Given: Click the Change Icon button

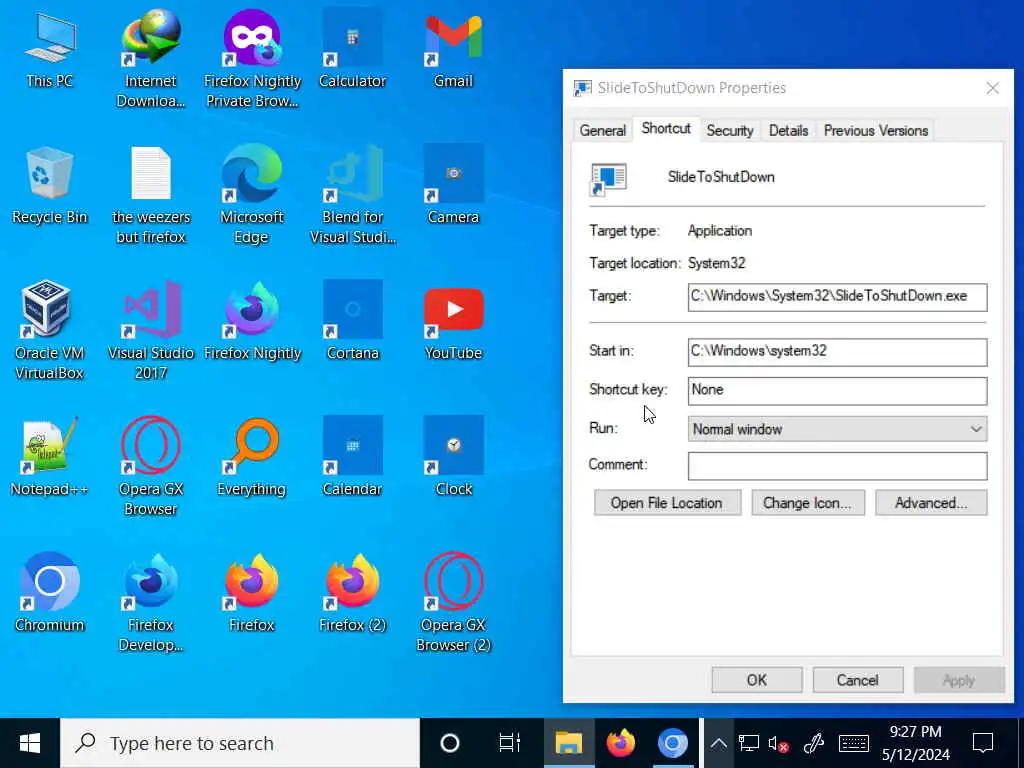Looking at the screenshot, I should click(x=807, y=503).
